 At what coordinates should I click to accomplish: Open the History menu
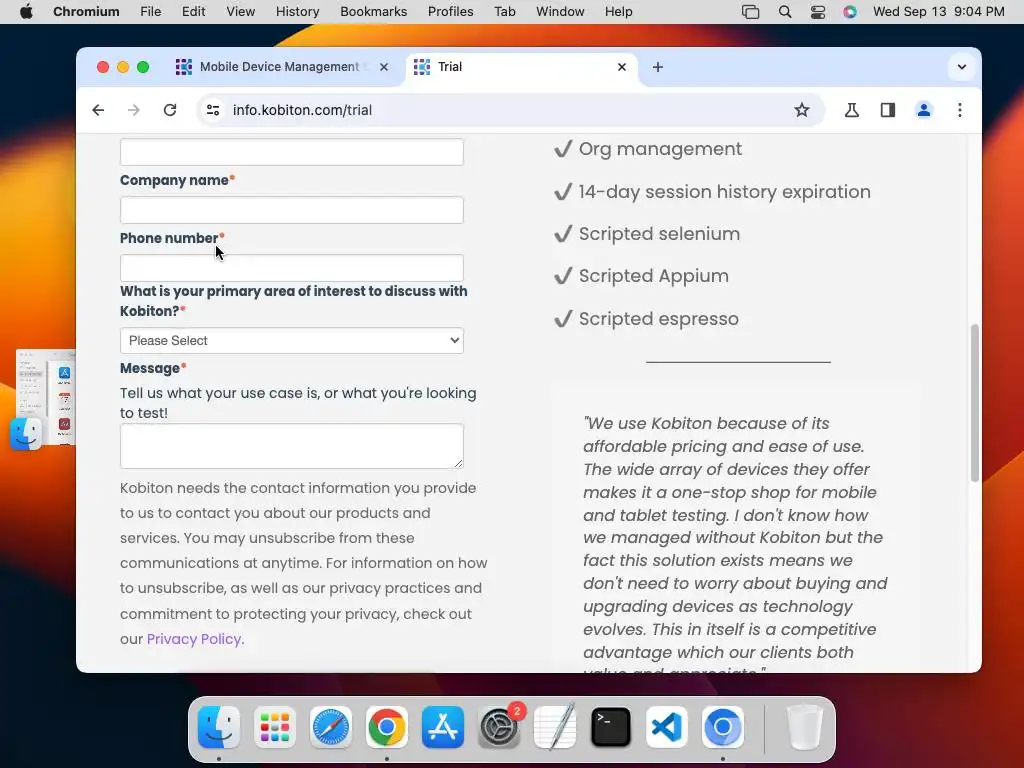point(297,12)
